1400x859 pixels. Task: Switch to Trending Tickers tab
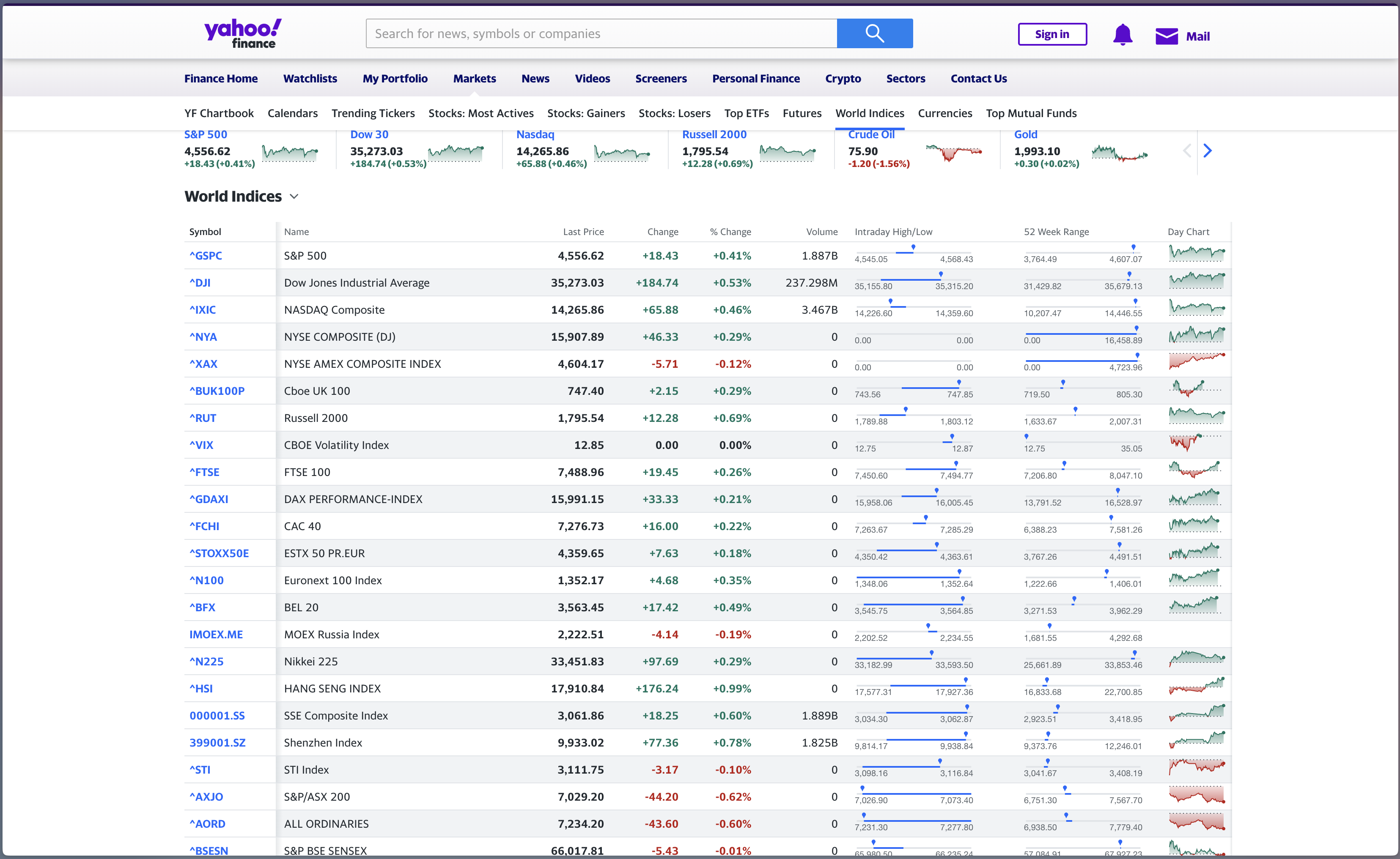(x=373, y=113)
